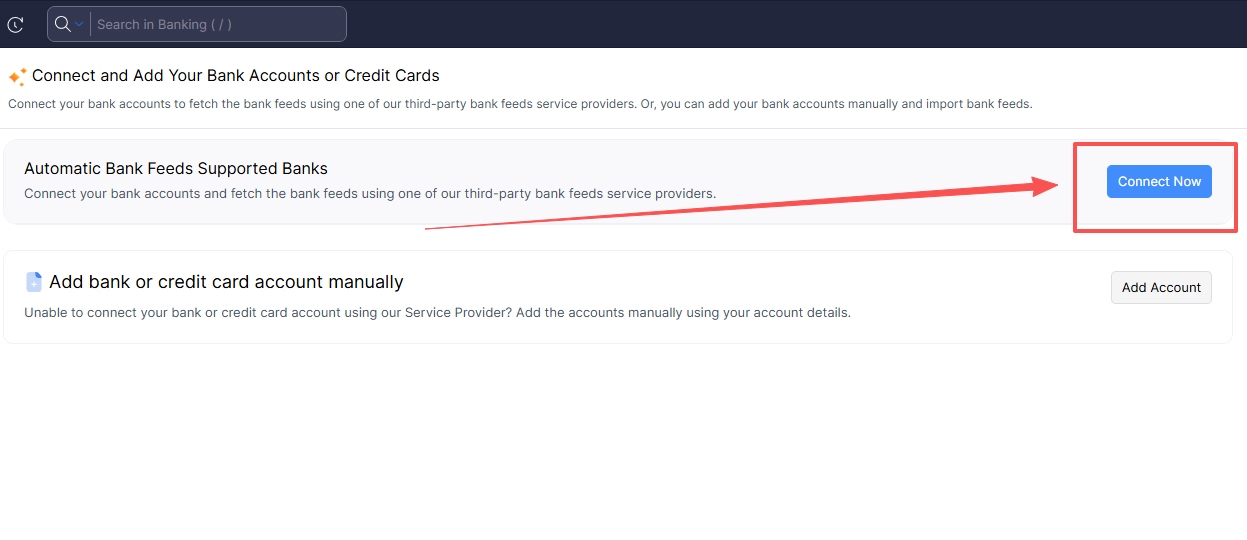The image size is (1247, 540).
Task: Click "Add bank or credit card account manually" heading
Action: click(226, 282)
